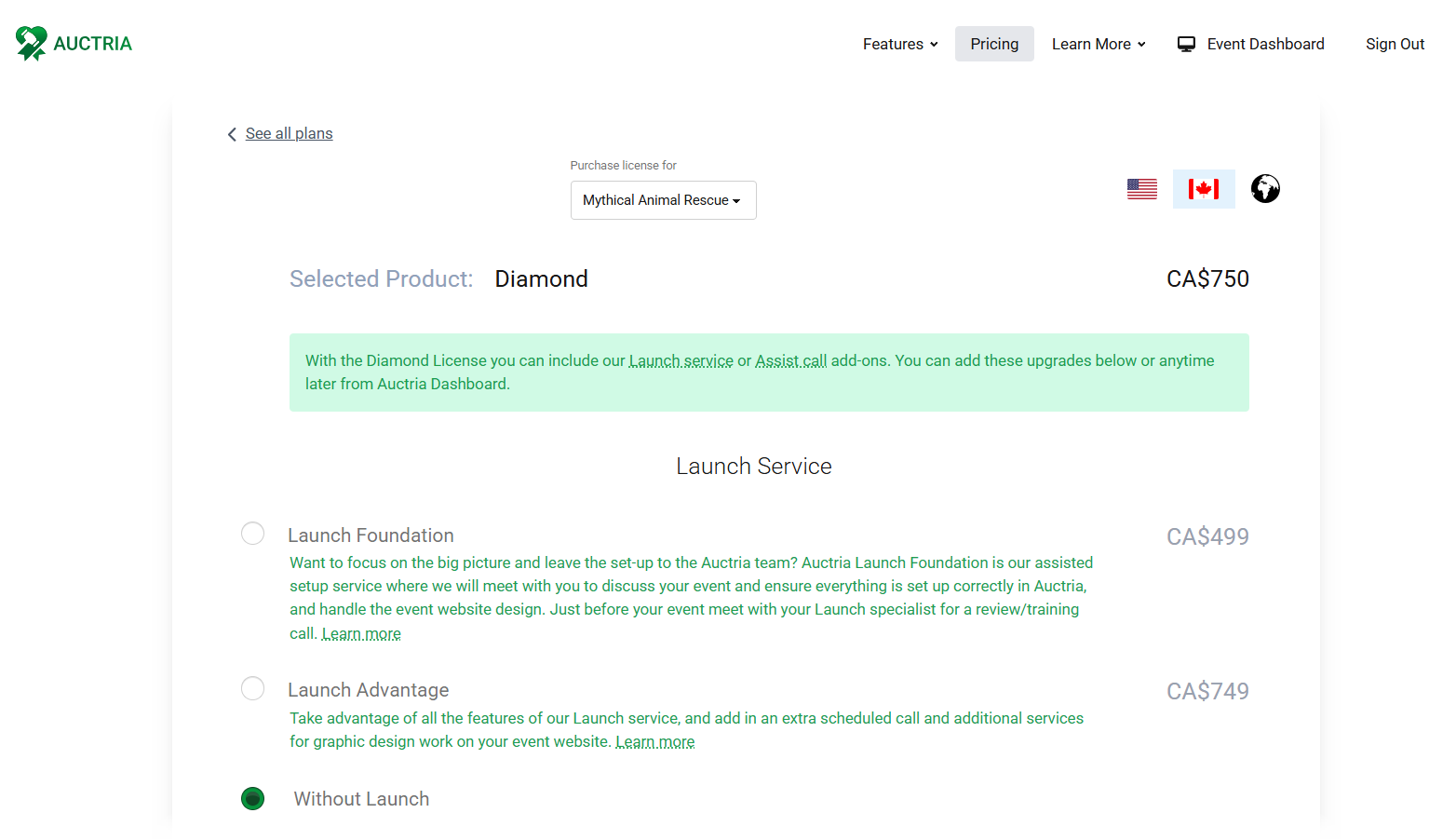Select the Canada flag icon
Screen dimensions: 1456x840
point(1204,189)
